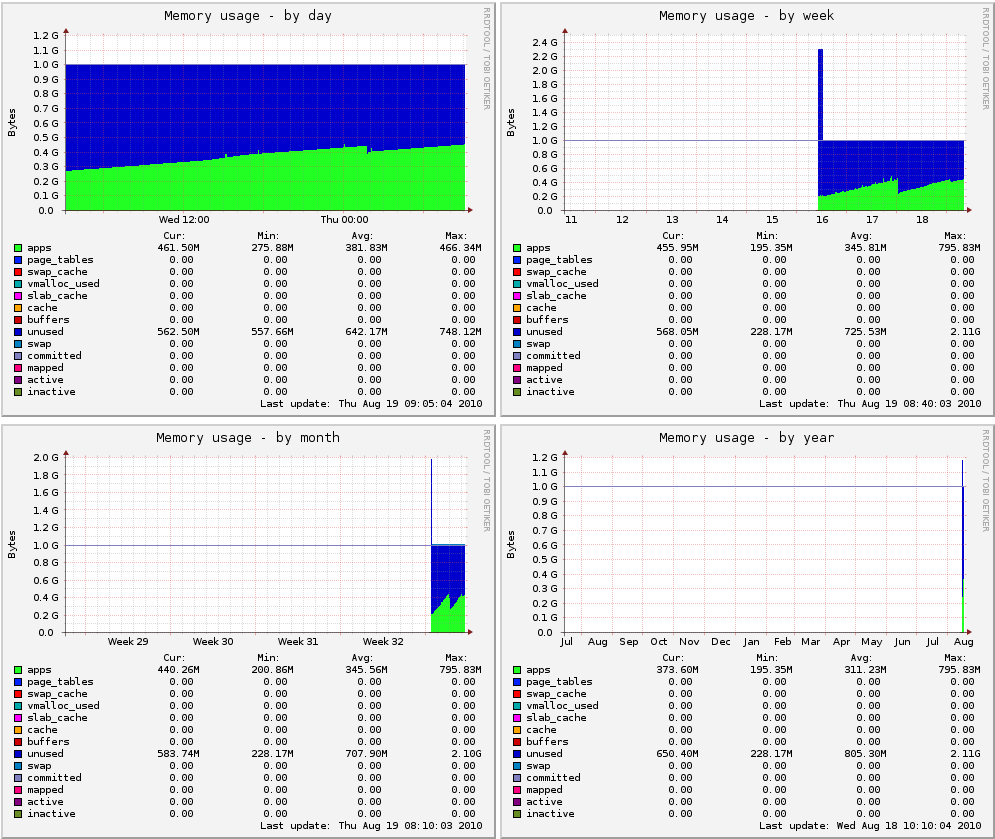The width and height of the screenshot is (995, 839).
Task: Click the 'Nov' month label on yearly graph
Action: [x=690, y=641]
